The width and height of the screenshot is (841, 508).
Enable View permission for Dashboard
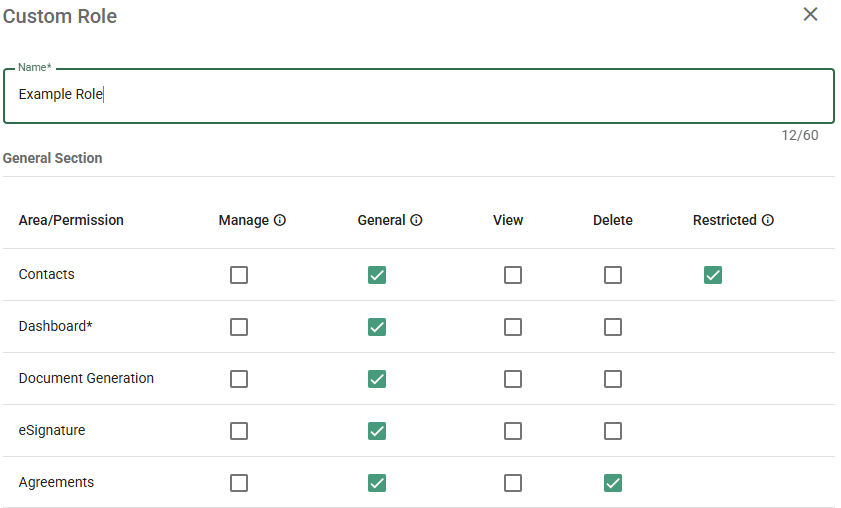(x=513, y=327)
